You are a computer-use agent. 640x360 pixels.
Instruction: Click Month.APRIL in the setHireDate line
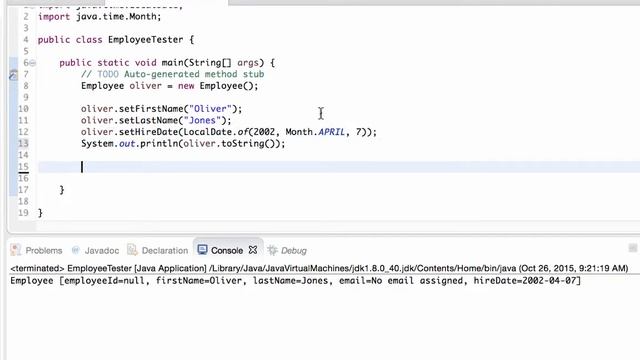pyautogui.click(x=315, y=132)
